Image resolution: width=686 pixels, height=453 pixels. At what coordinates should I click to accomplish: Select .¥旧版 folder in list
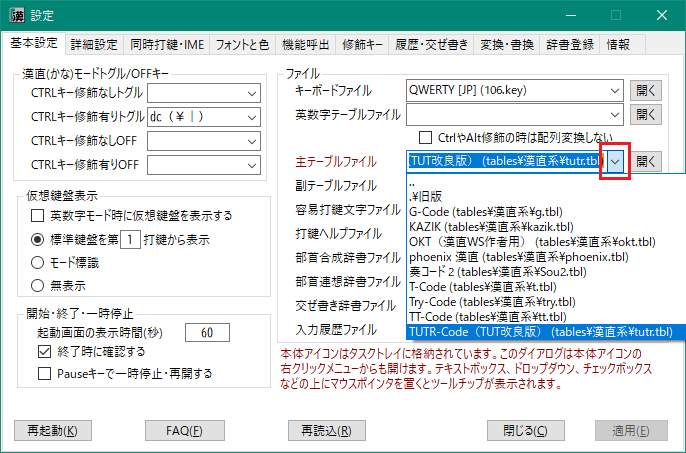click(x=546, y=197)
